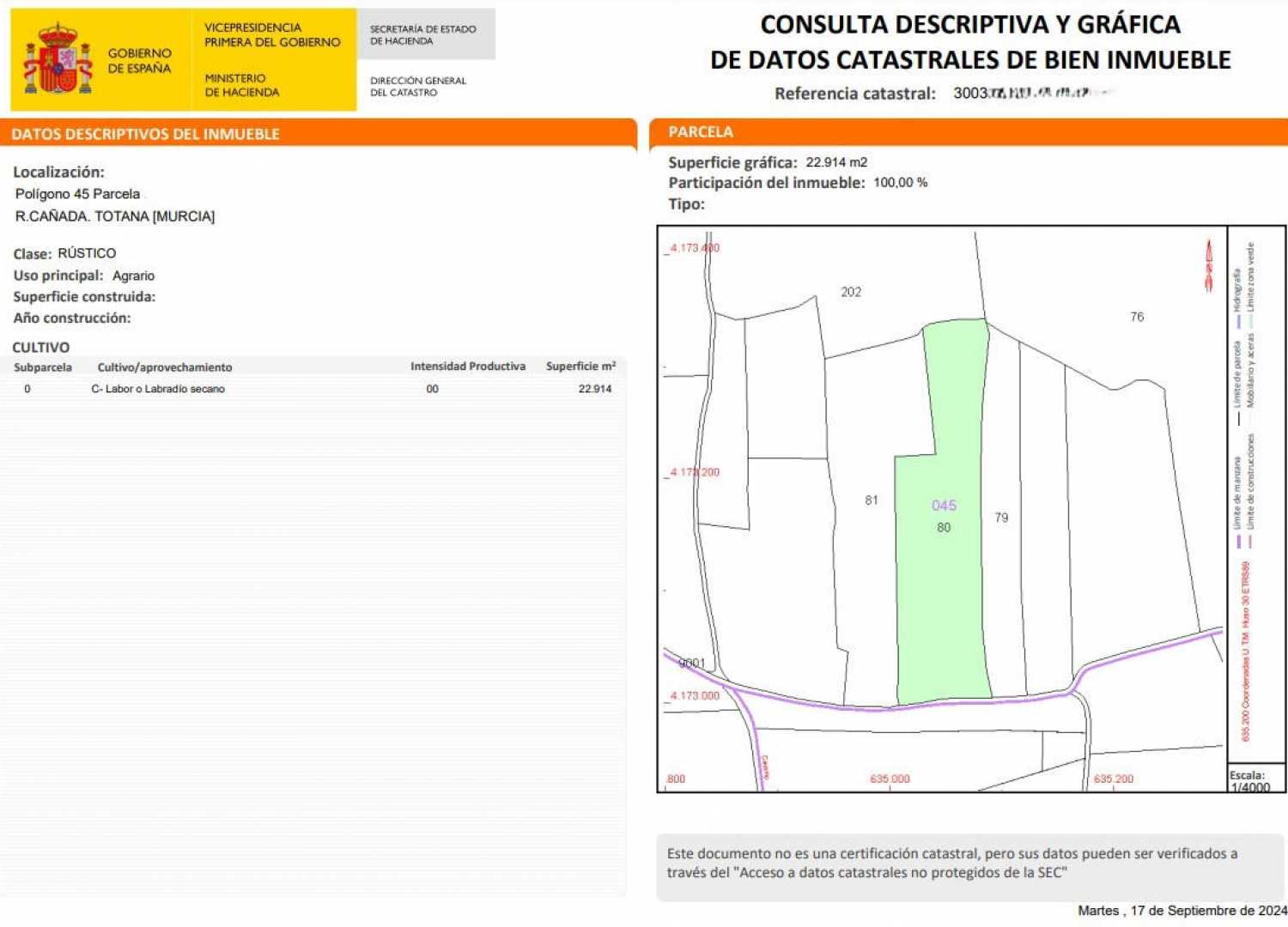The width and height of the screenshot is (1288, 927).
Task: Select neighboring parcel 79 label
Action: 1001,518
